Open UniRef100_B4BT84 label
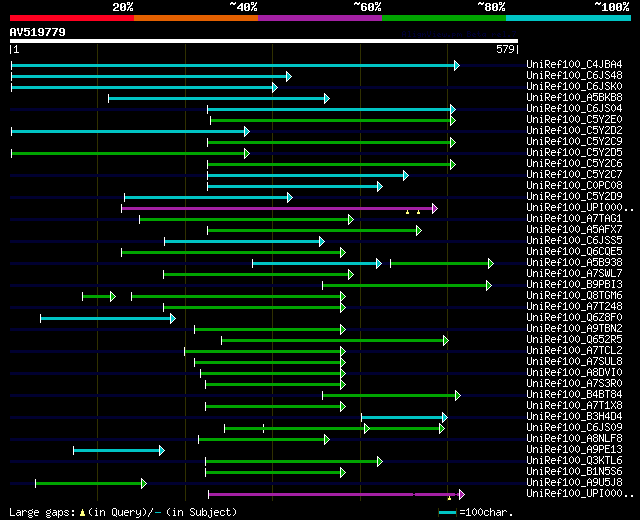640x520 pixels. point(574,395)
